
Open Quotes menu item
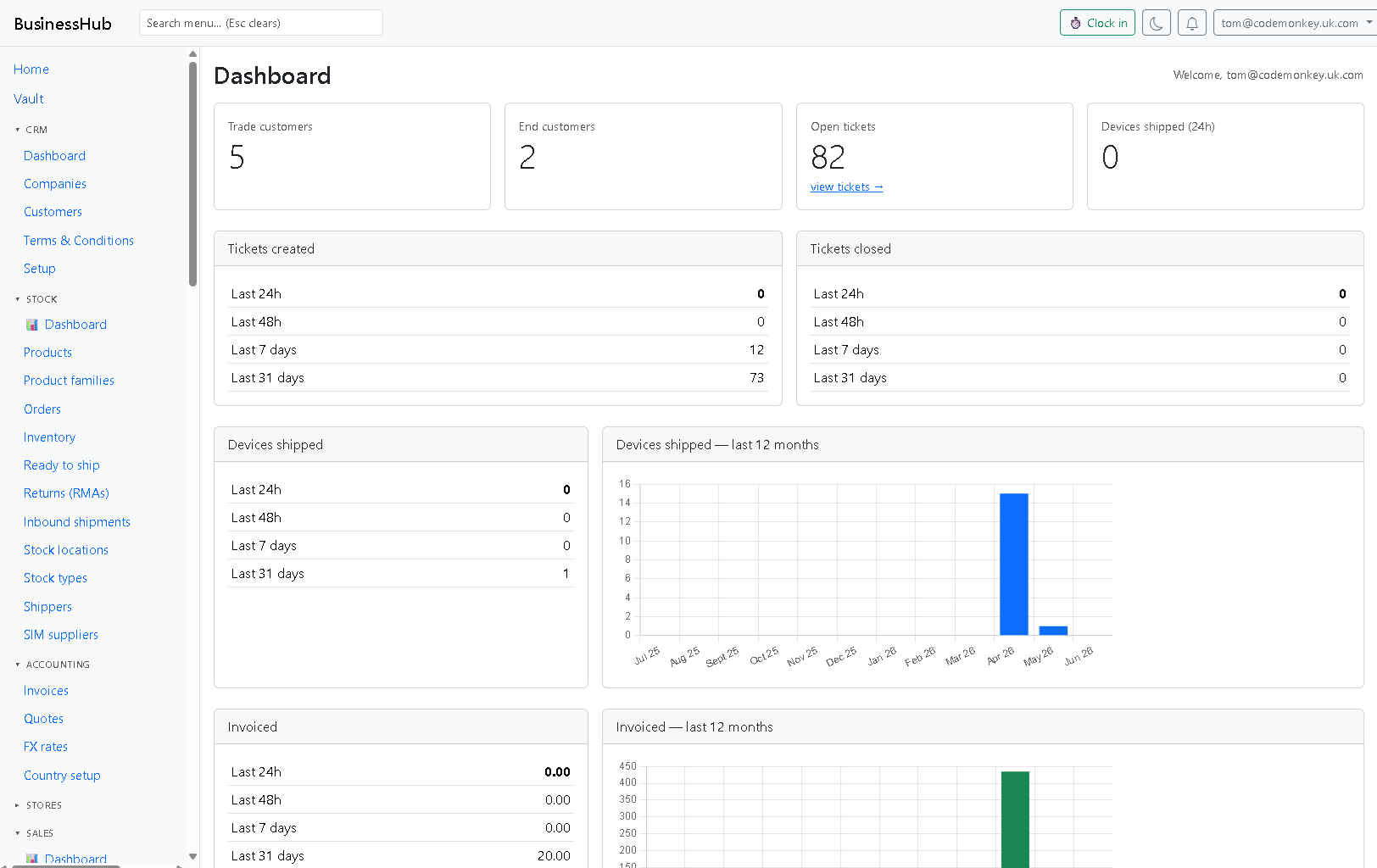pyautogui.click(x=43, y=719)
